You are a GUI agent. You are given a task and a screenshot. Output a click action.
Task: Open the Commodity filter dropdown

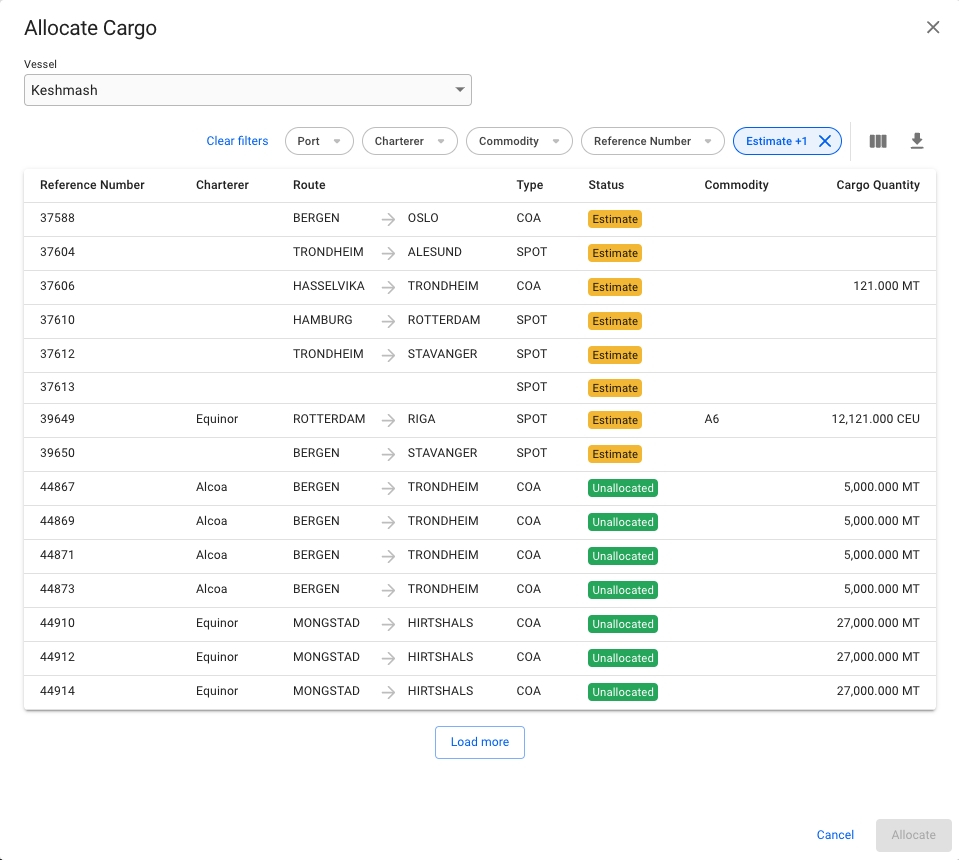[x=518, y=141]
